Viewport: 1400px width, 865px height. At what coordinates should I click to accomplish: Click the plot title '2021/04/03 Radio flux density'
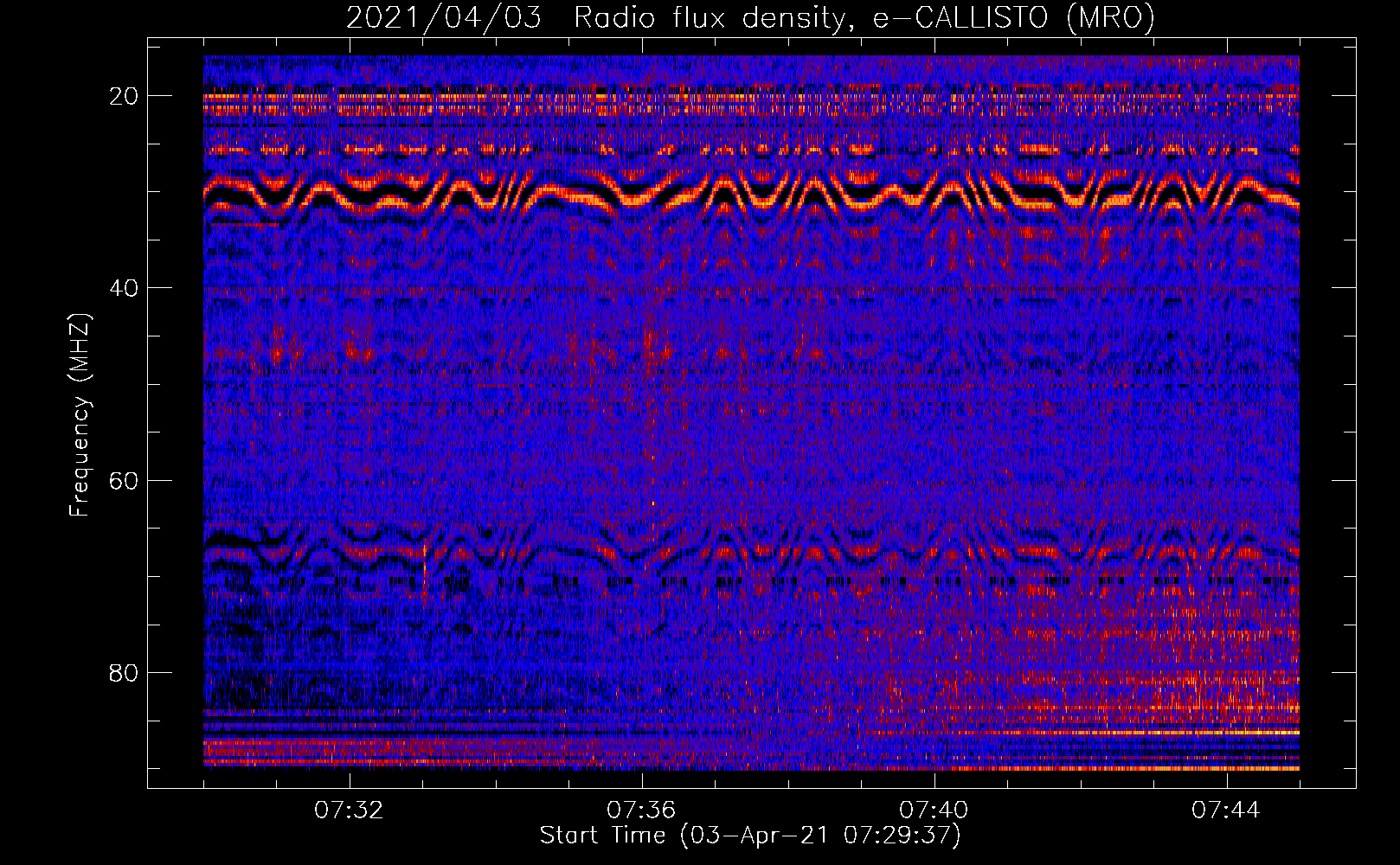click(750, 18)
